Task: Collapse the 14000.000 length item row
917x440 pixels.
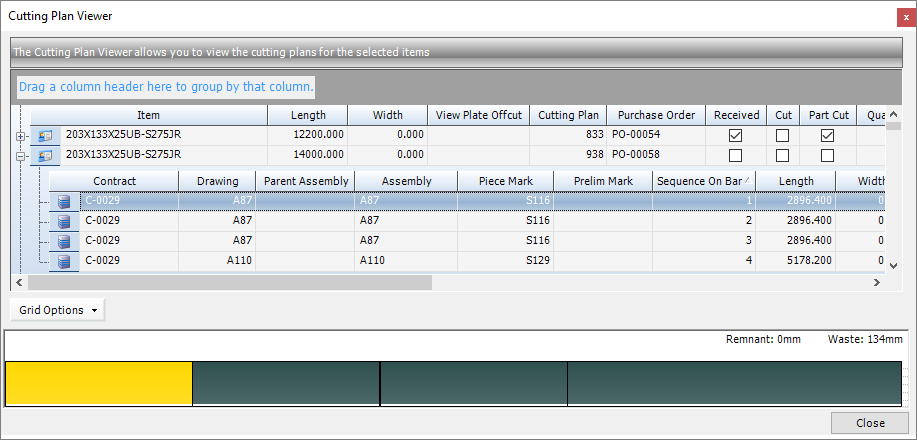Action: click(19, 155)
